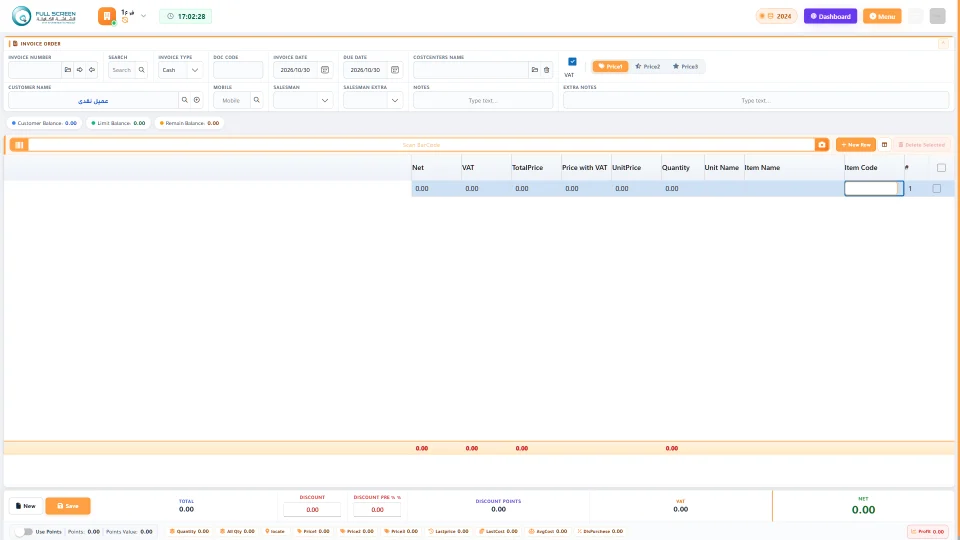The height and width of the screenshot is (540, 960).
Task: Open the Dashboard button
Action: (830, 16)
